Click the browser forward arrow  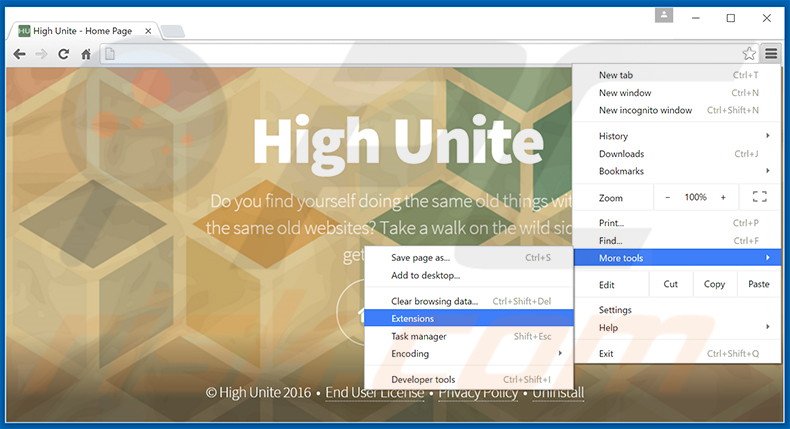41,54
